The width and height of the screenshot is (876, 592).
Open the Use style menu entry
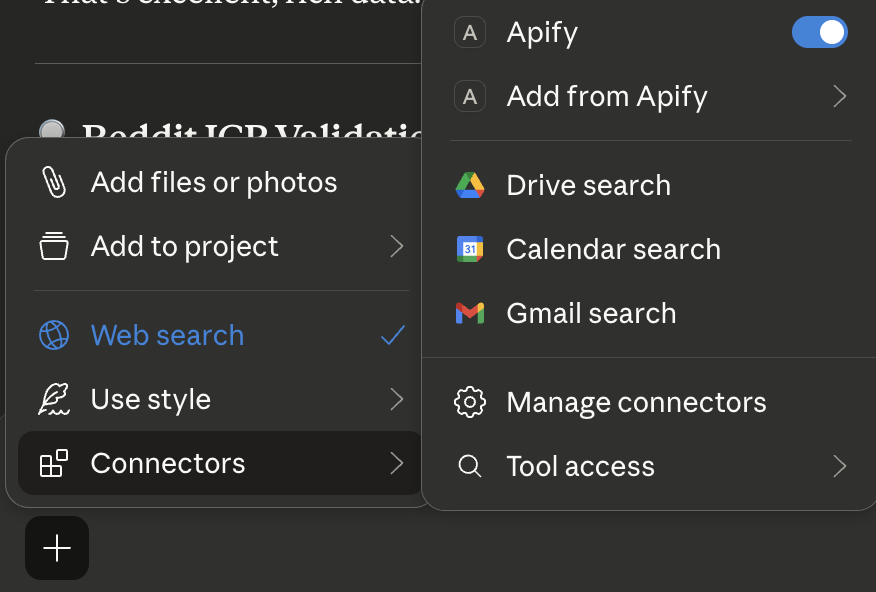[219, 399]
